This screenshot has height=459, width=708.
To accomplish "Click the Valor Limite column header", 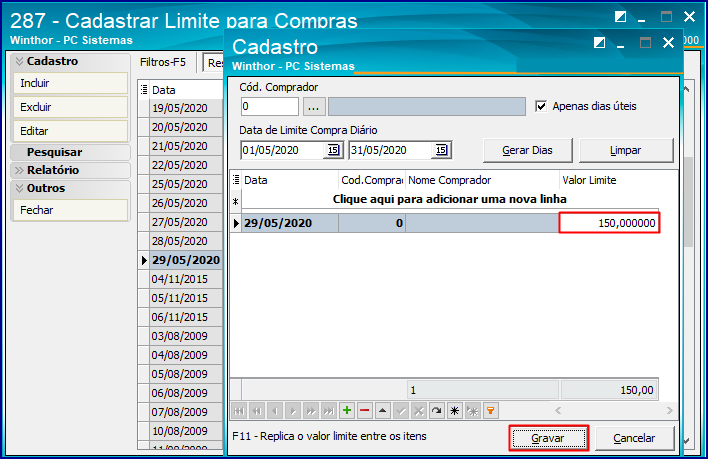I will [609, 180].
